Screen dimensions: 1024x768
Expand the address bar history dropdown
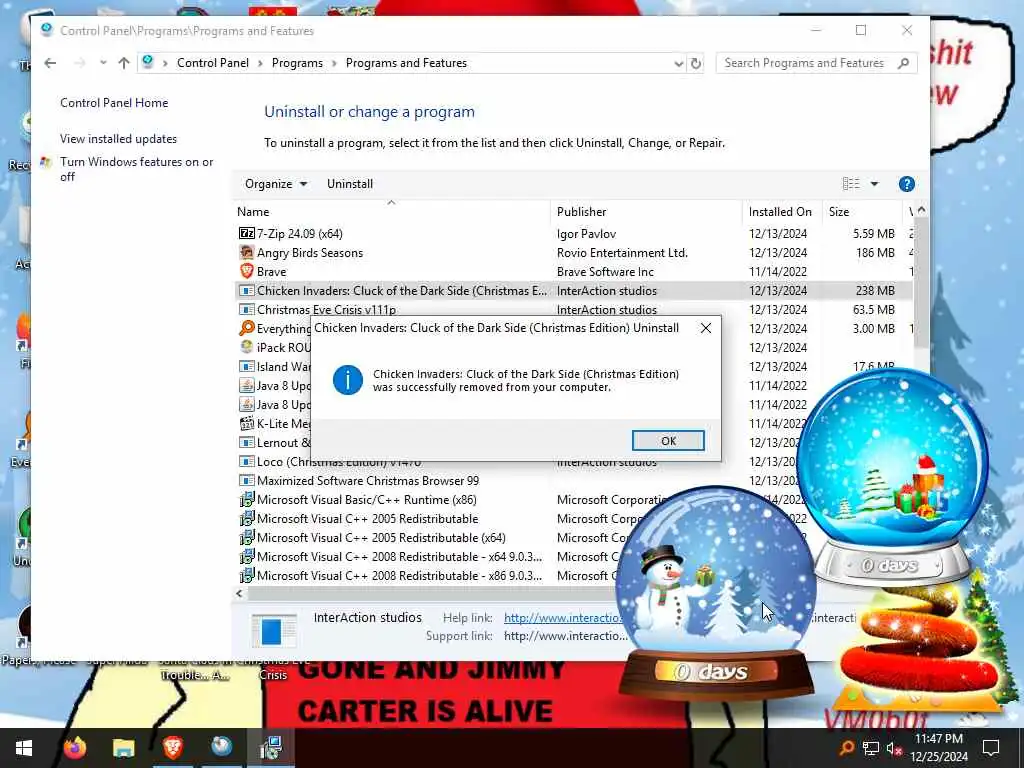(x=679, y=63)
